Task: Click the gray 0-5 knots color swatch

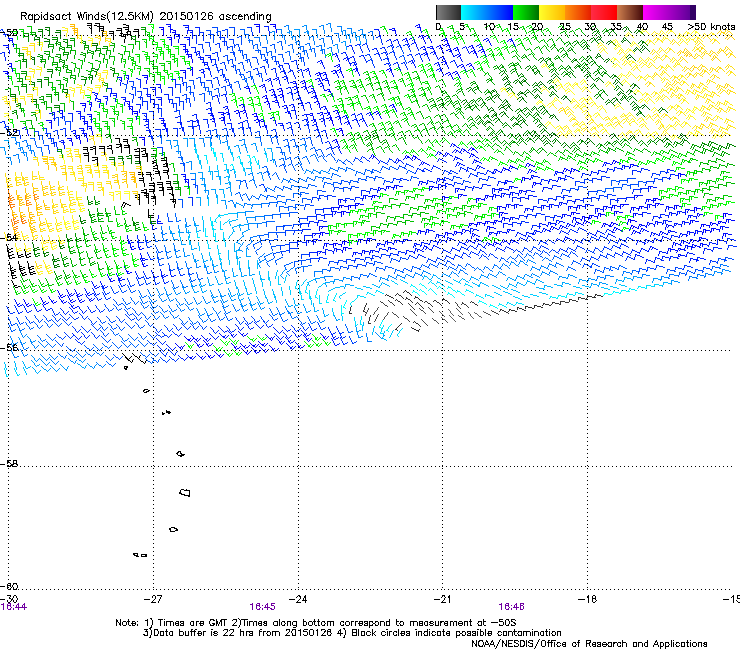Action: pos(448,12)
